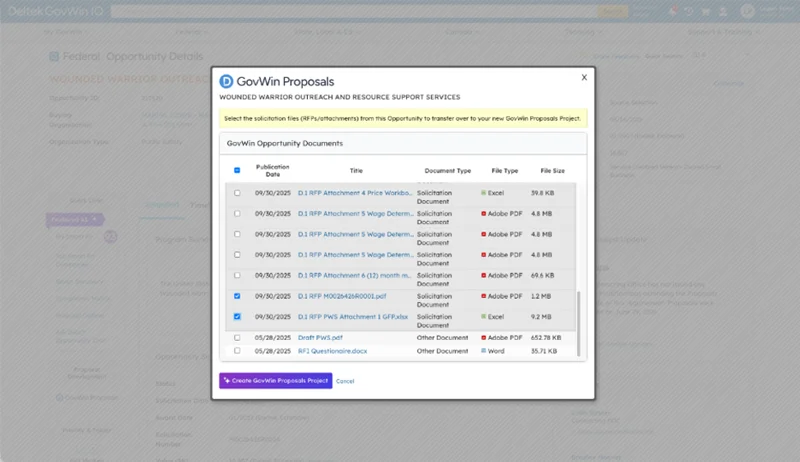The width and height of the screenshot is (800, 462).
Task: Open the RFI Questionaire.docx link
Action: click(332, 351)
